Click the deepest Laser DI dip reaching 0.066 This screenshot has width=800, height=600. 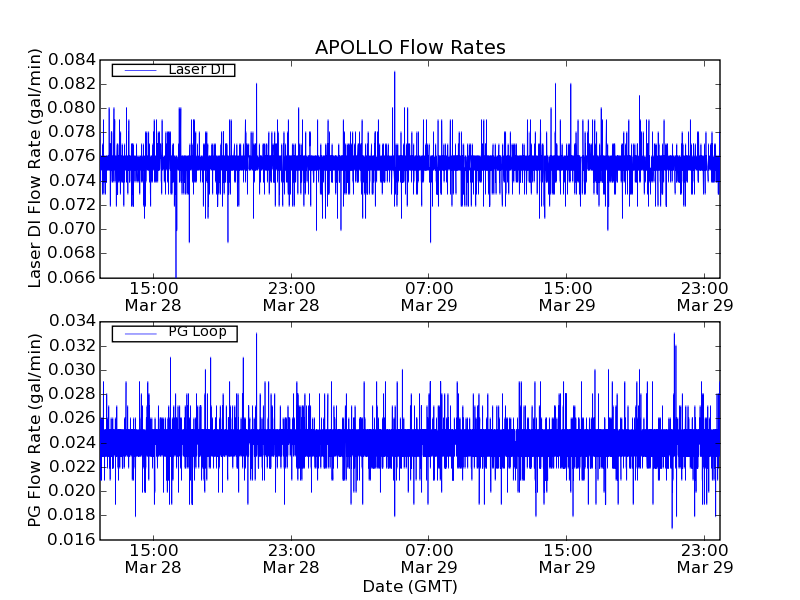tap(176, 274)
